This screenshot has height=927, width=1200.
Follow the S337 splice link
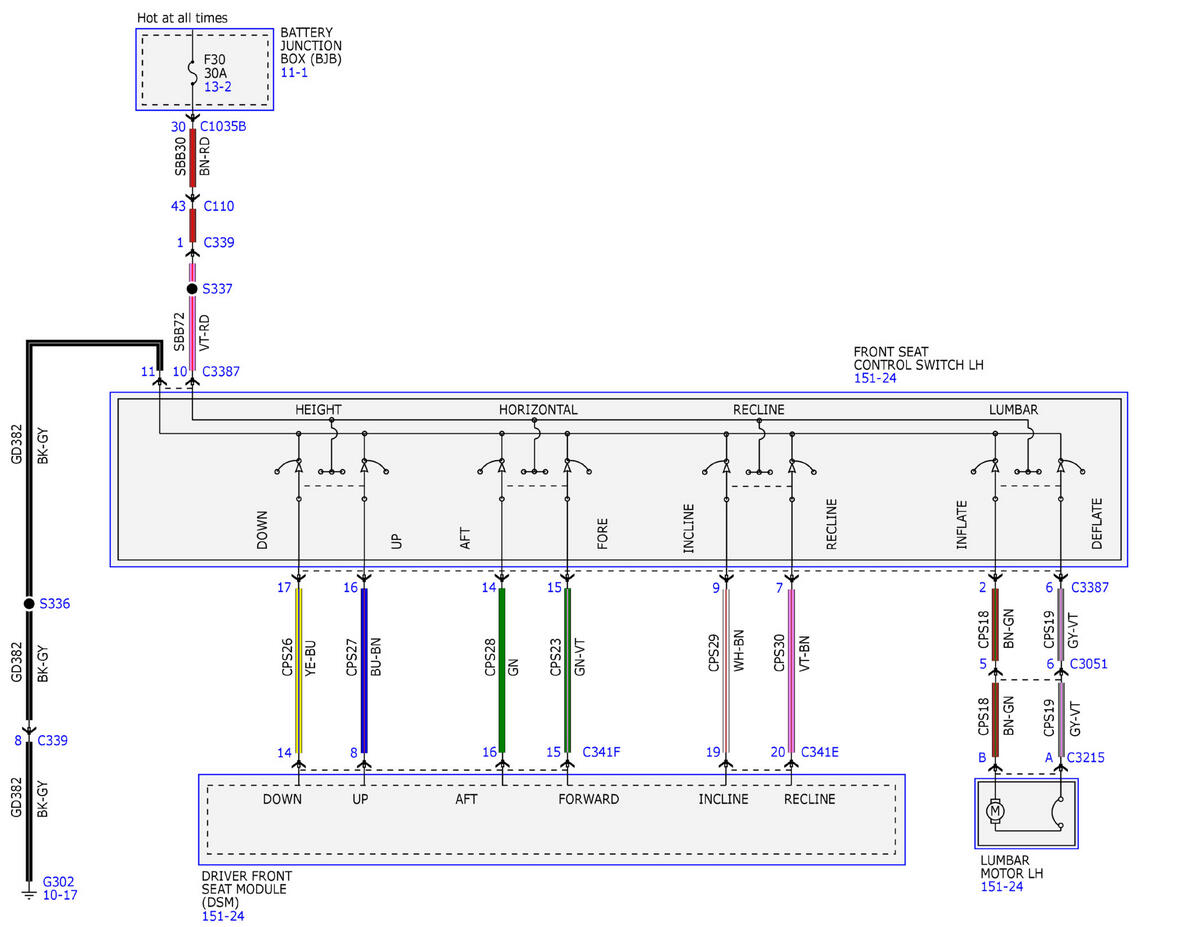coord(217,288)
